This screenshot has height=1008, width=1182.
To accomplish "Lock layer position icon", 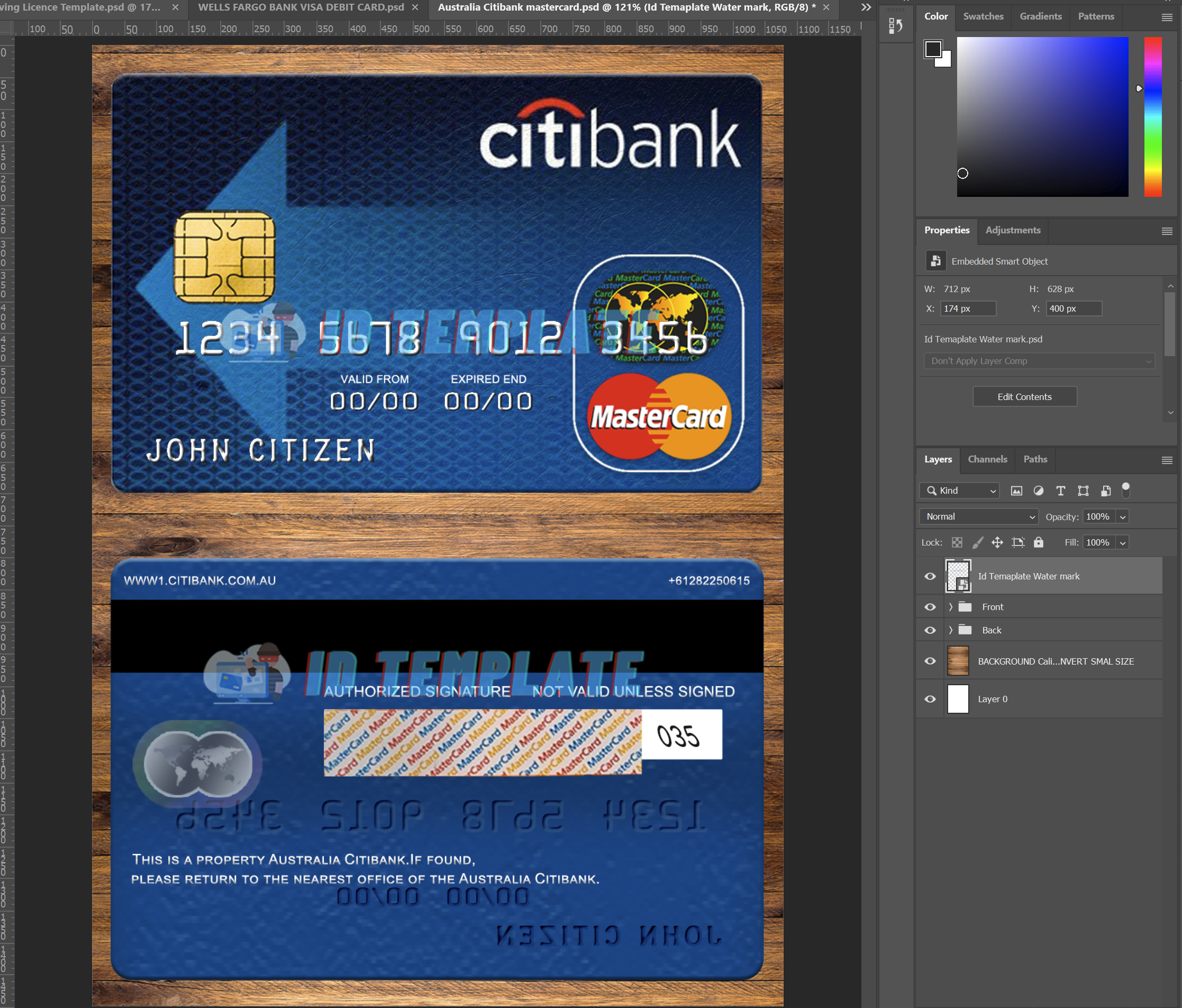I will pos(997,542).
